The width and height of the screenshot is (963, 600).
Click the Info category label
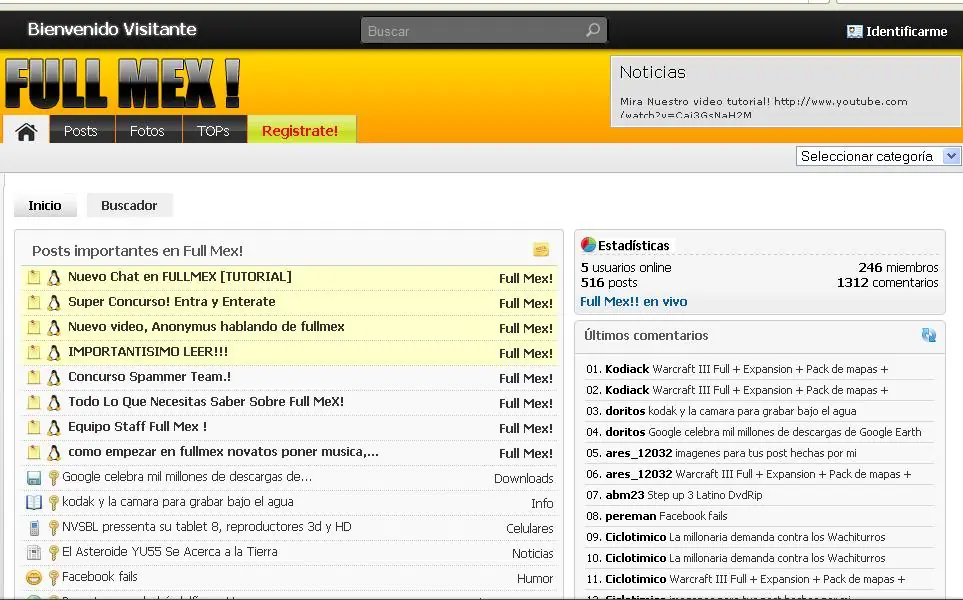pyautogui.click(x=542, y=504)
